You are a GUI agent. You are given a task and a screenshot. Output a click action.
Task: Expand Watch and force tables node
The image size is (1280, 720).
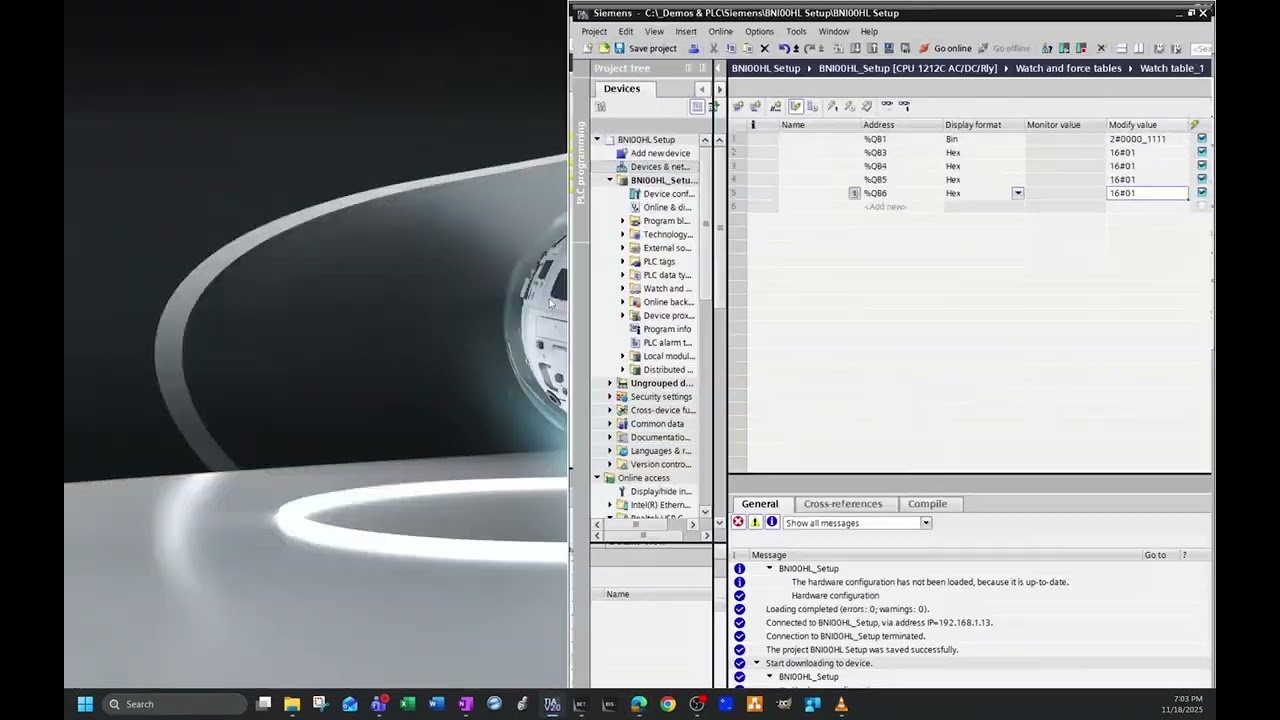[622, 288]
